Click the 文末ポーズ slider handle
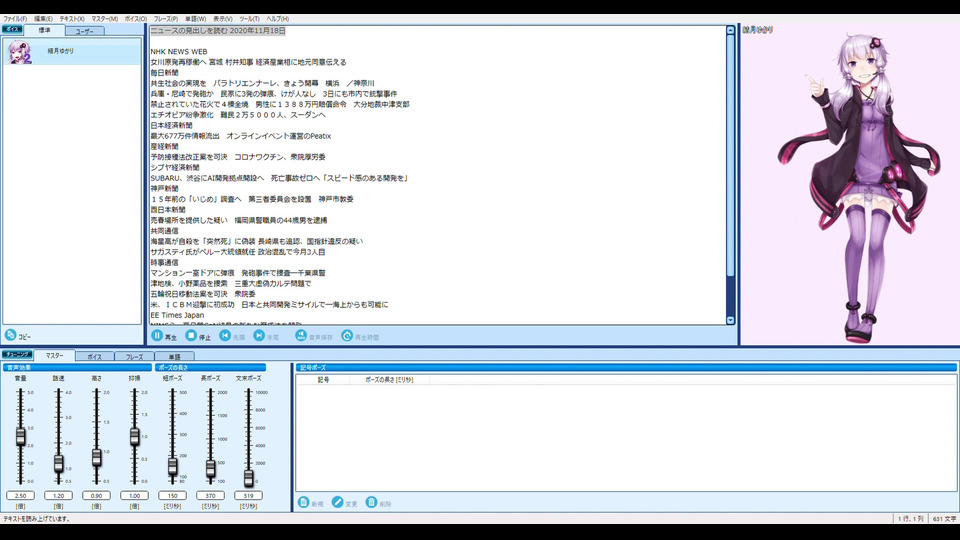This screenshot has width=960, height=540. pyautogui.click(x=249, y=478)
